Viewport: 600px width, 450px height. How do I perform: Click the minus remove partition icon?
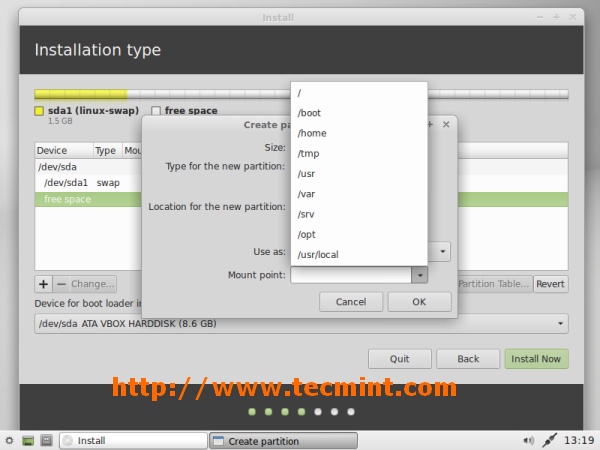pos(61,284)
